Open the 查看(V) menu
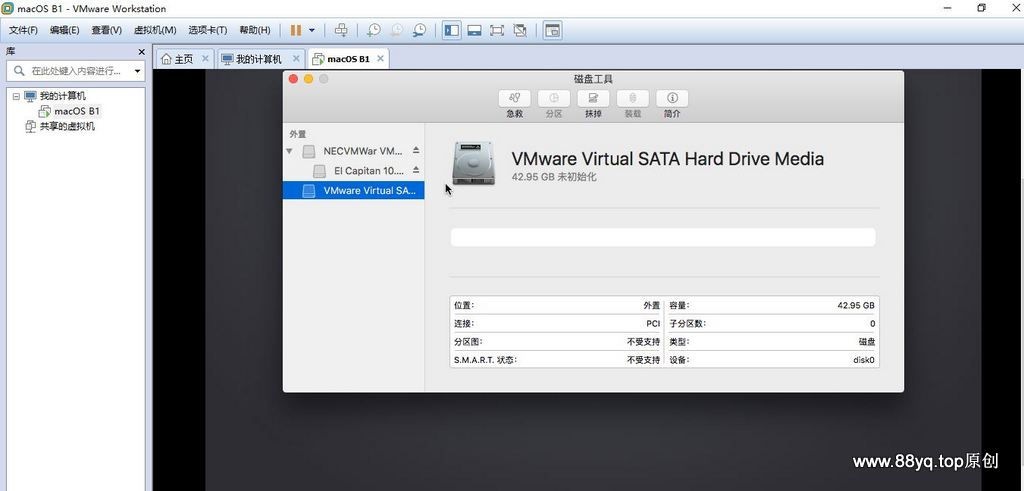 [x=106, y=30]
